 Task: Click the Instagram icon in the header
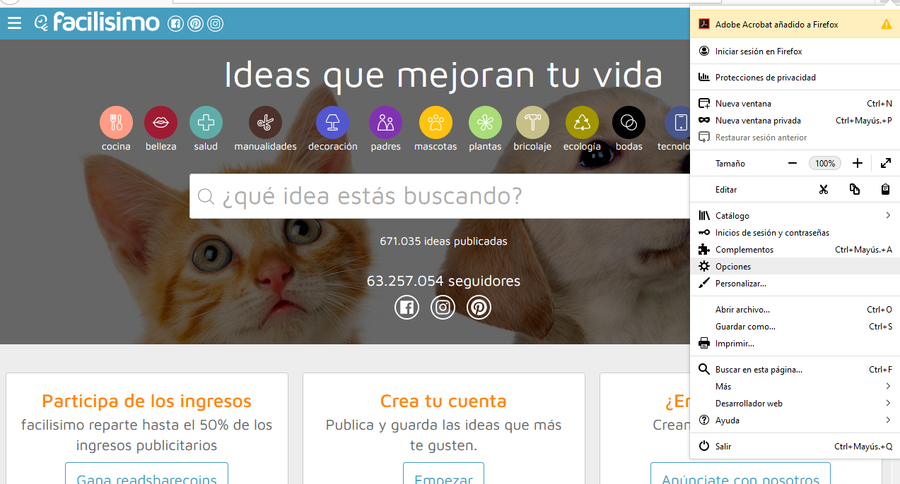tap(215, 24)
